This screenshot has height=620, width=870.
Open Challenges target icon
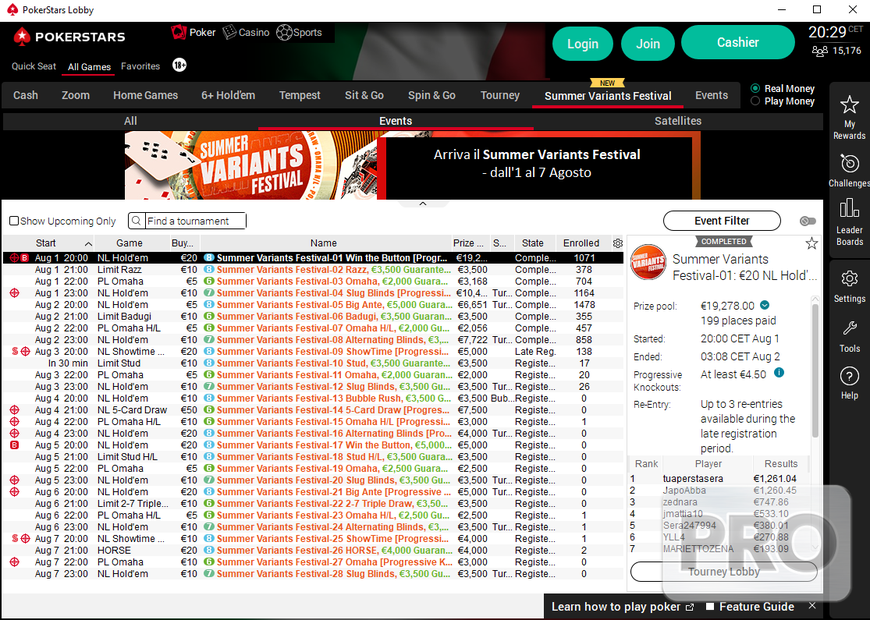(x=849, y=163)
